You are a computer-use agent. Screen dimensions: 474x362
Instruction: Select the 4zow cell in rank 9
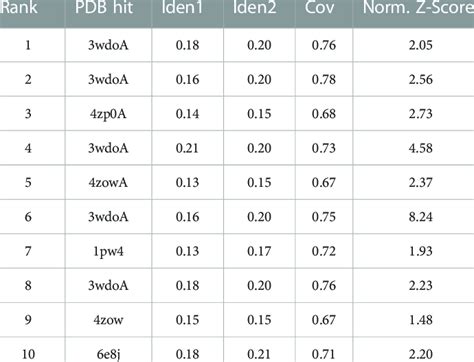[108, 320]
